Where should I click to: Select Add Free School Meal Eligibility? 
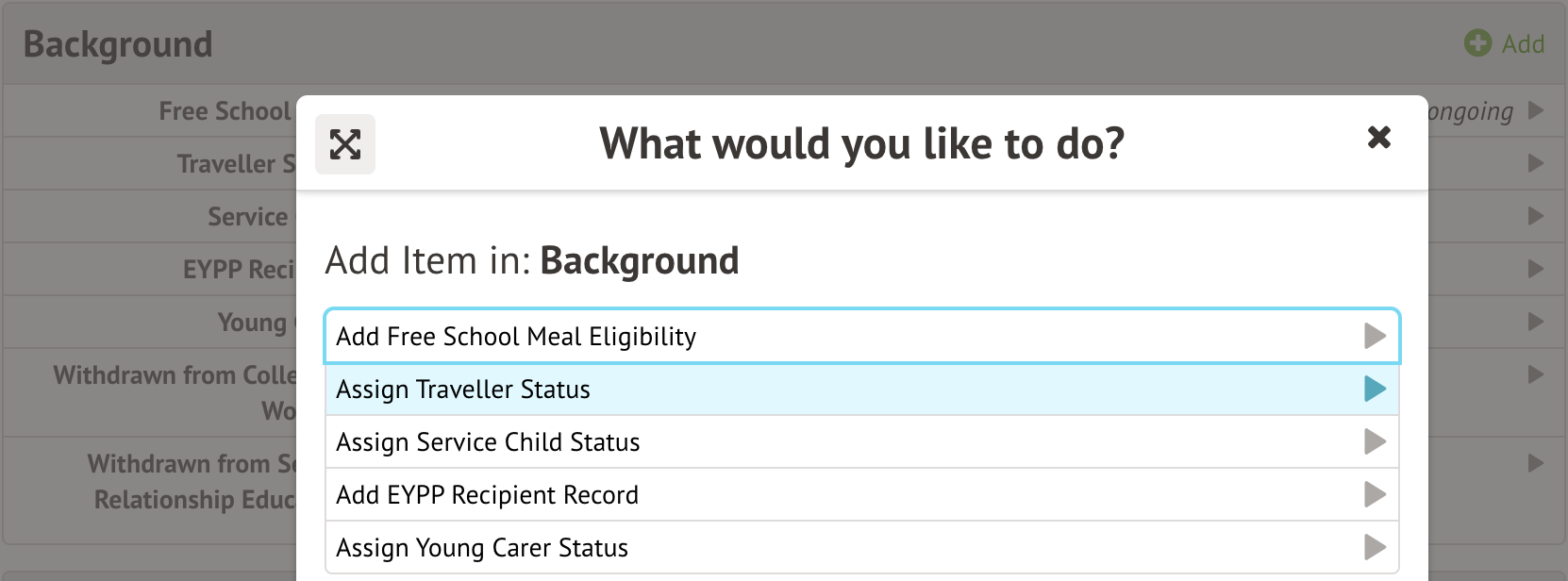(x=516, y=337)
